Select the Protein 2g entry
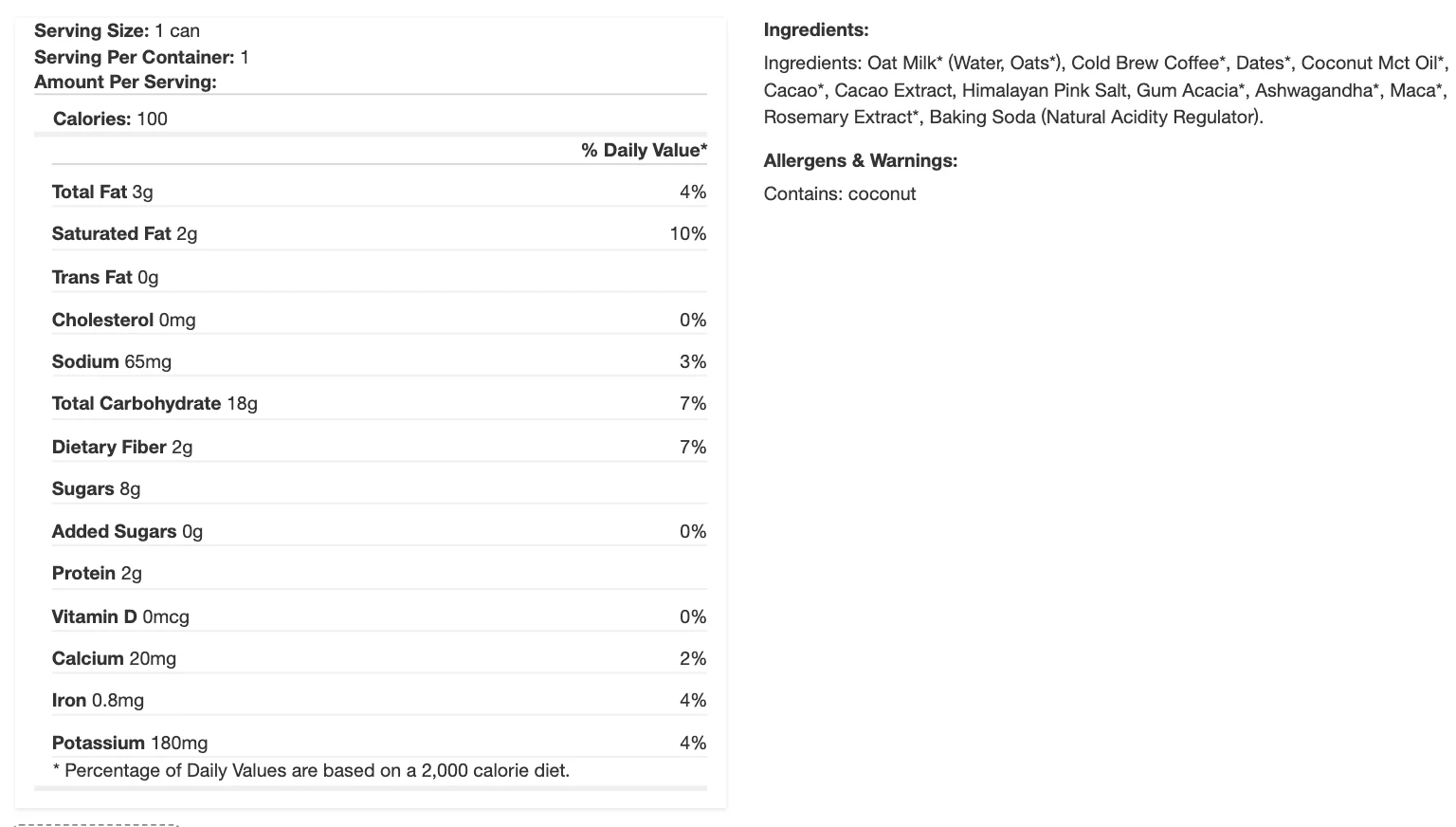Viewport: 1456px width, 827px height. point(97,573)
